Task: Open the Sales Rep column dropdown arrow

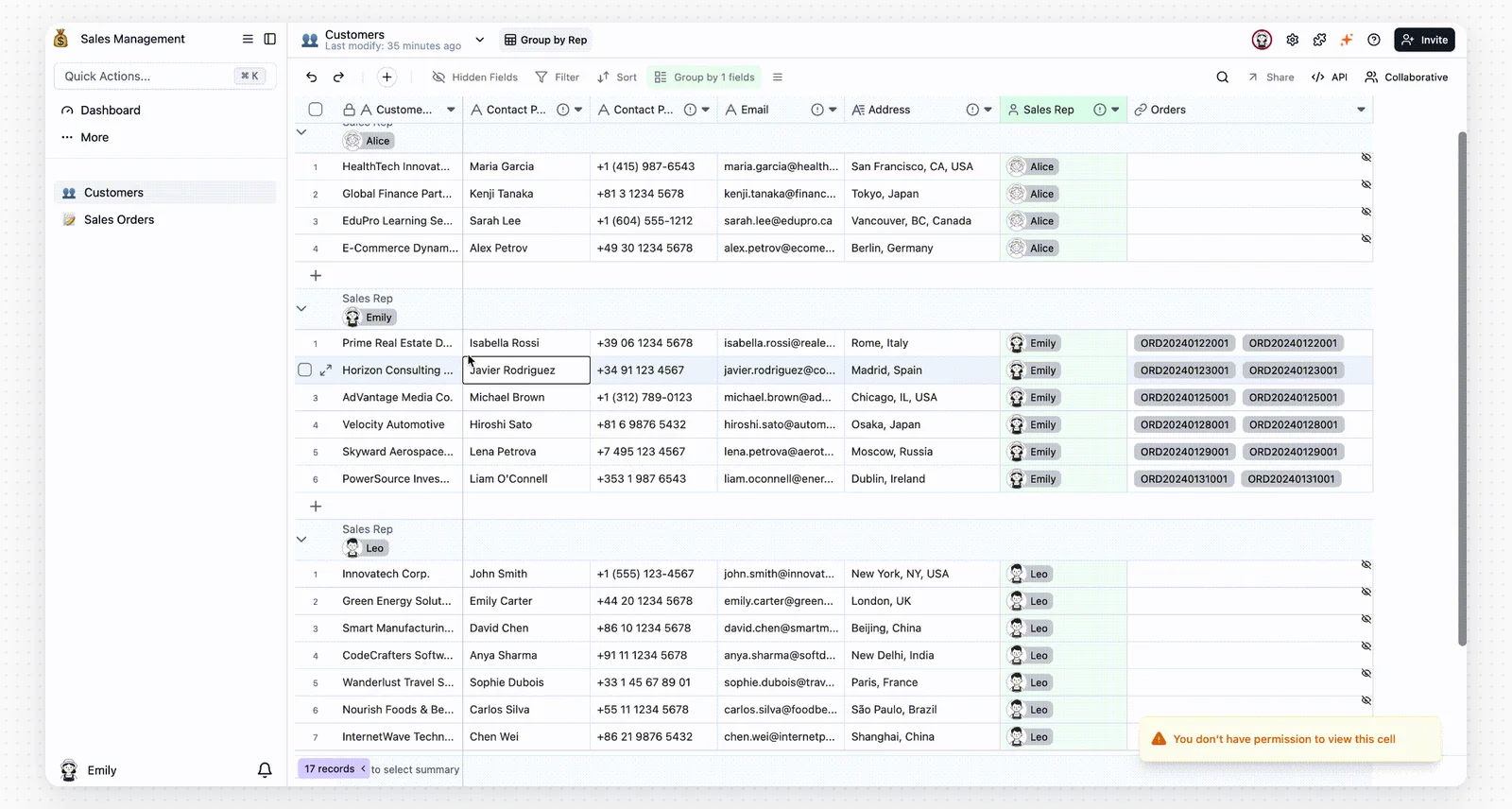Action: coord(1115,110)
